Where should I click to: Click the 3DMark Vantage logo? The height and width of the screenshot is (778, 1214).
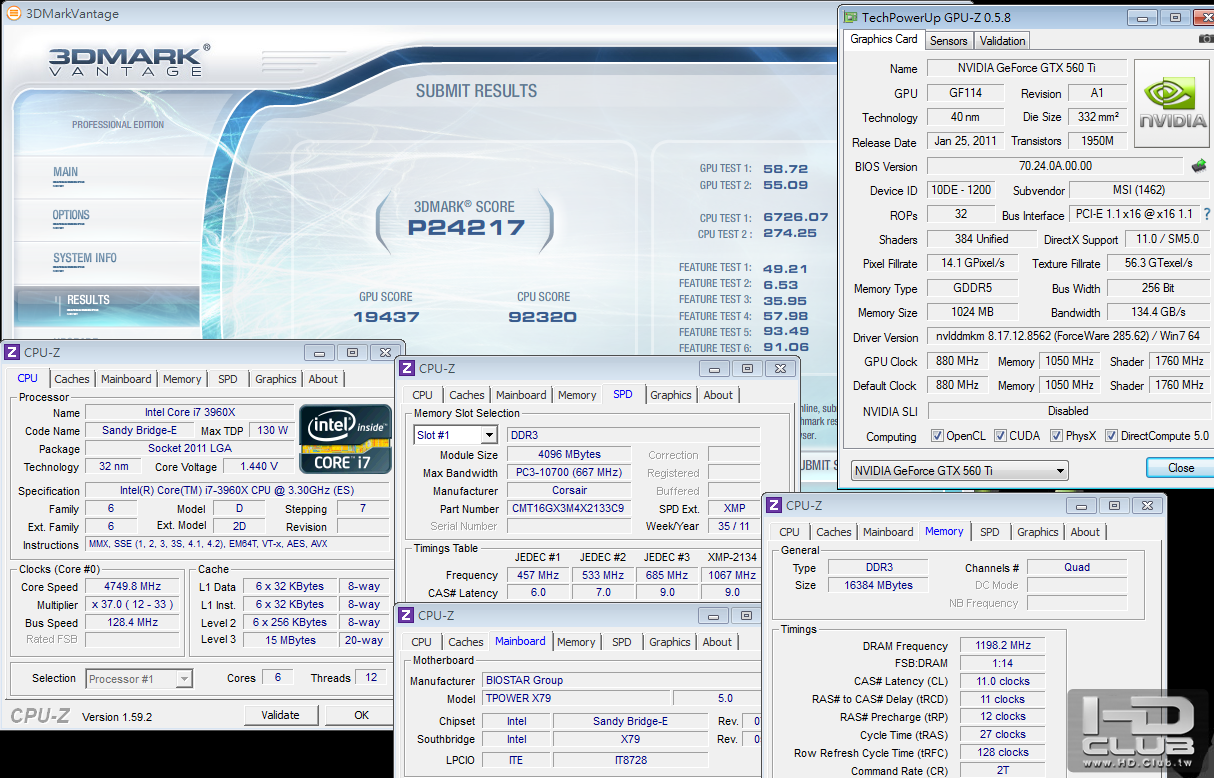coord(128,61)
